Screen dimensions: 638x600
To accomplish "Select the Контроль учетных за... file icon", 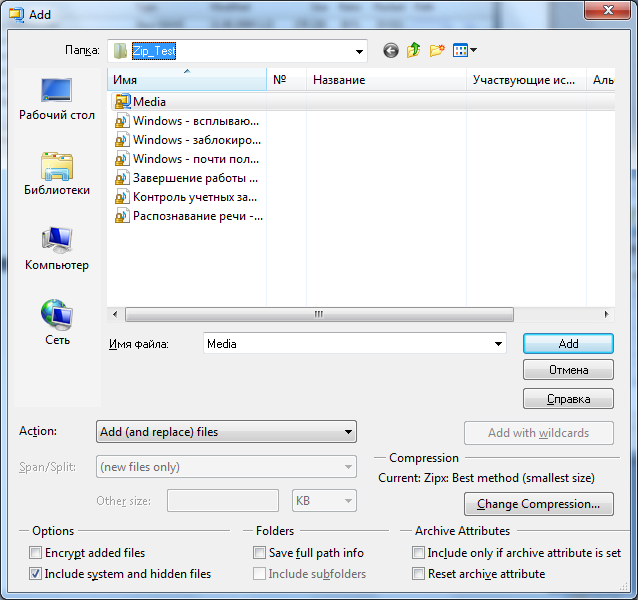I will click(121, 197).
